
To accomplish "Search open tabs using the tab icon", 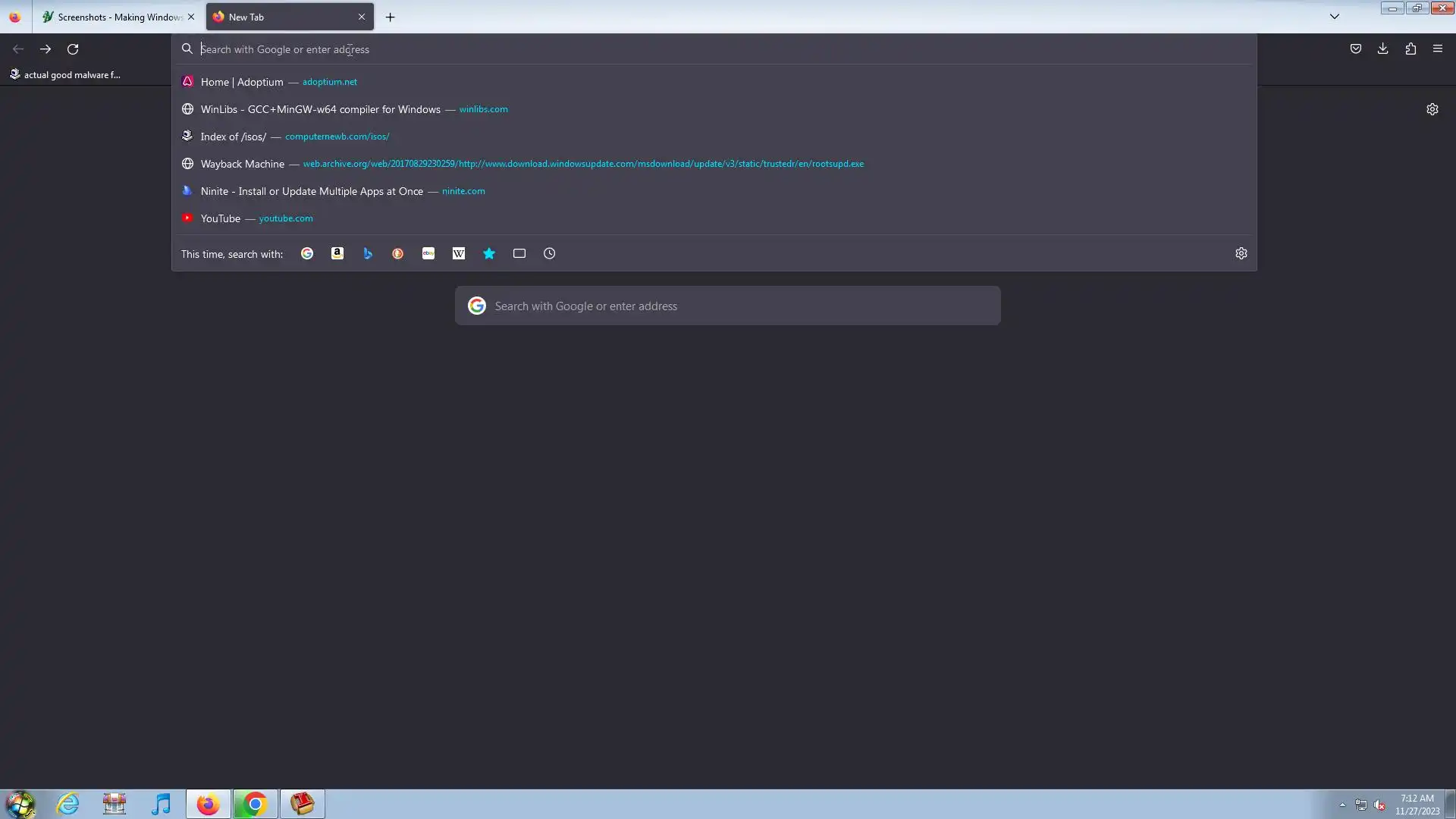I will click(x=519, y=253).
